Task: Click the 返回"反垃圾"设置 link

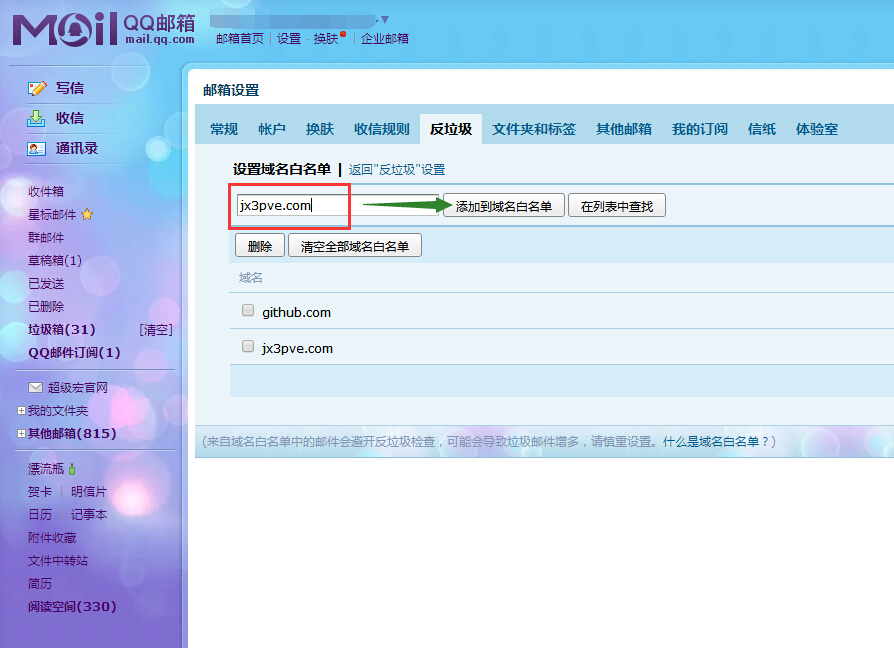Action: (397, 170)
